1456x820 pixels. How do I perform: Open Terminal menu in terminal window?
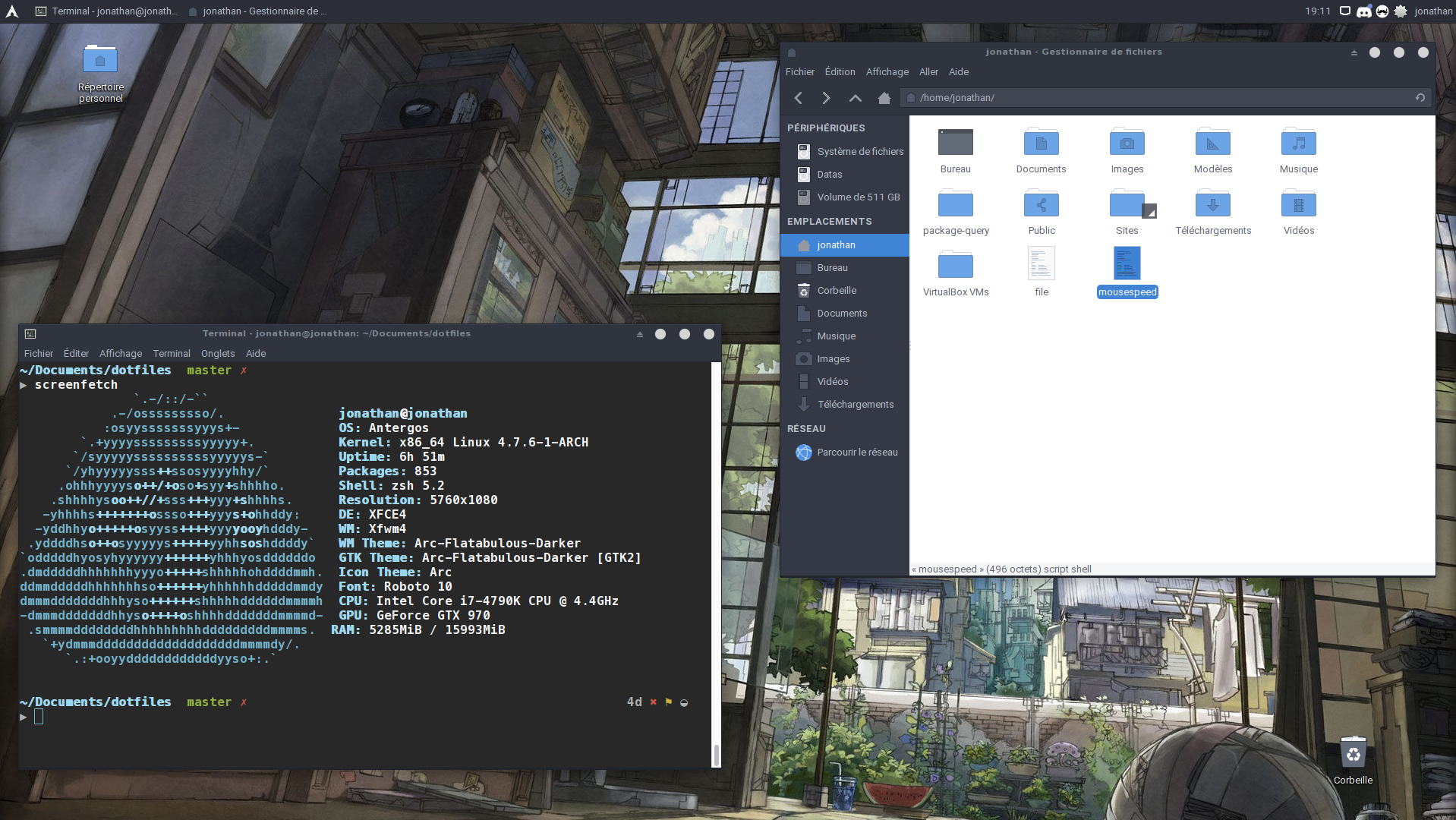pos(172,354)
